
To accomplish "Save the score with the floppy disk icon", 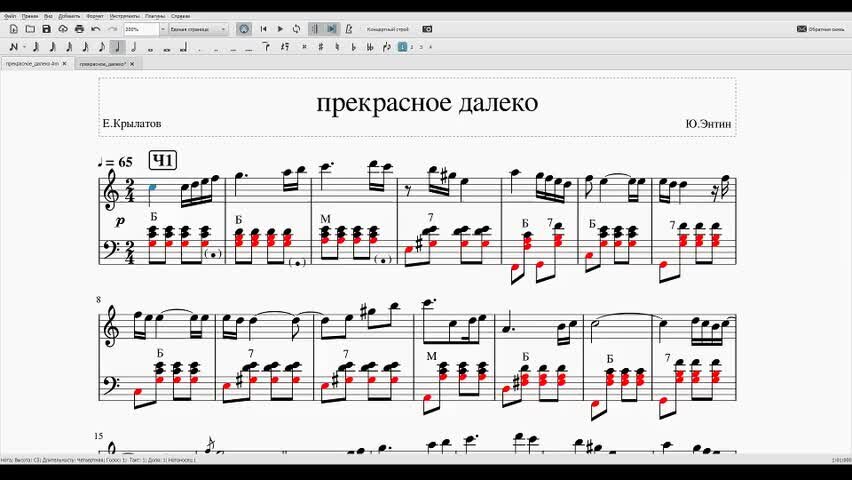I will point(46,29).
